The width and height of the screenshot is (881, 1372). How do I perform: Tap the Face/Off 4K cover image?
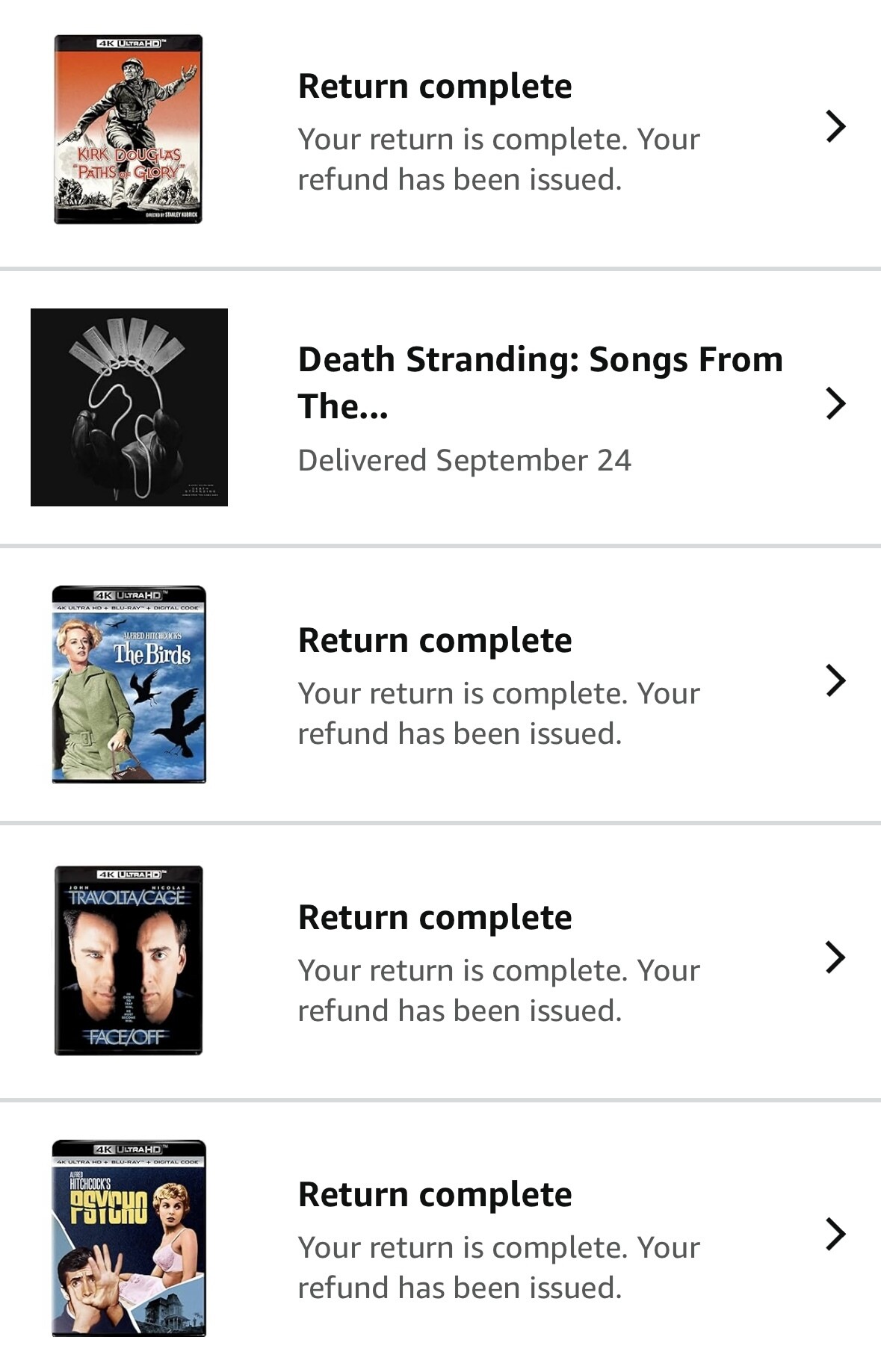(x=129, y=960)
